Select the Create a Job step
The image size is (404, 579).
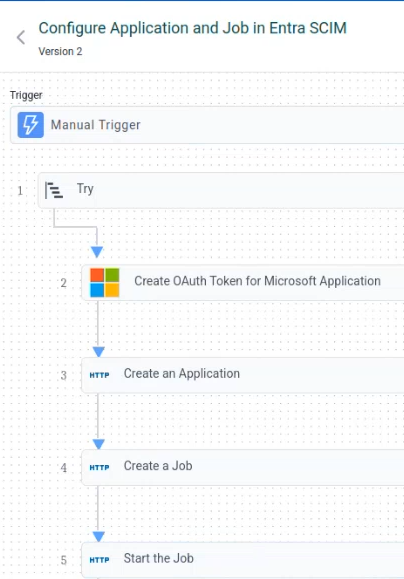243,467
